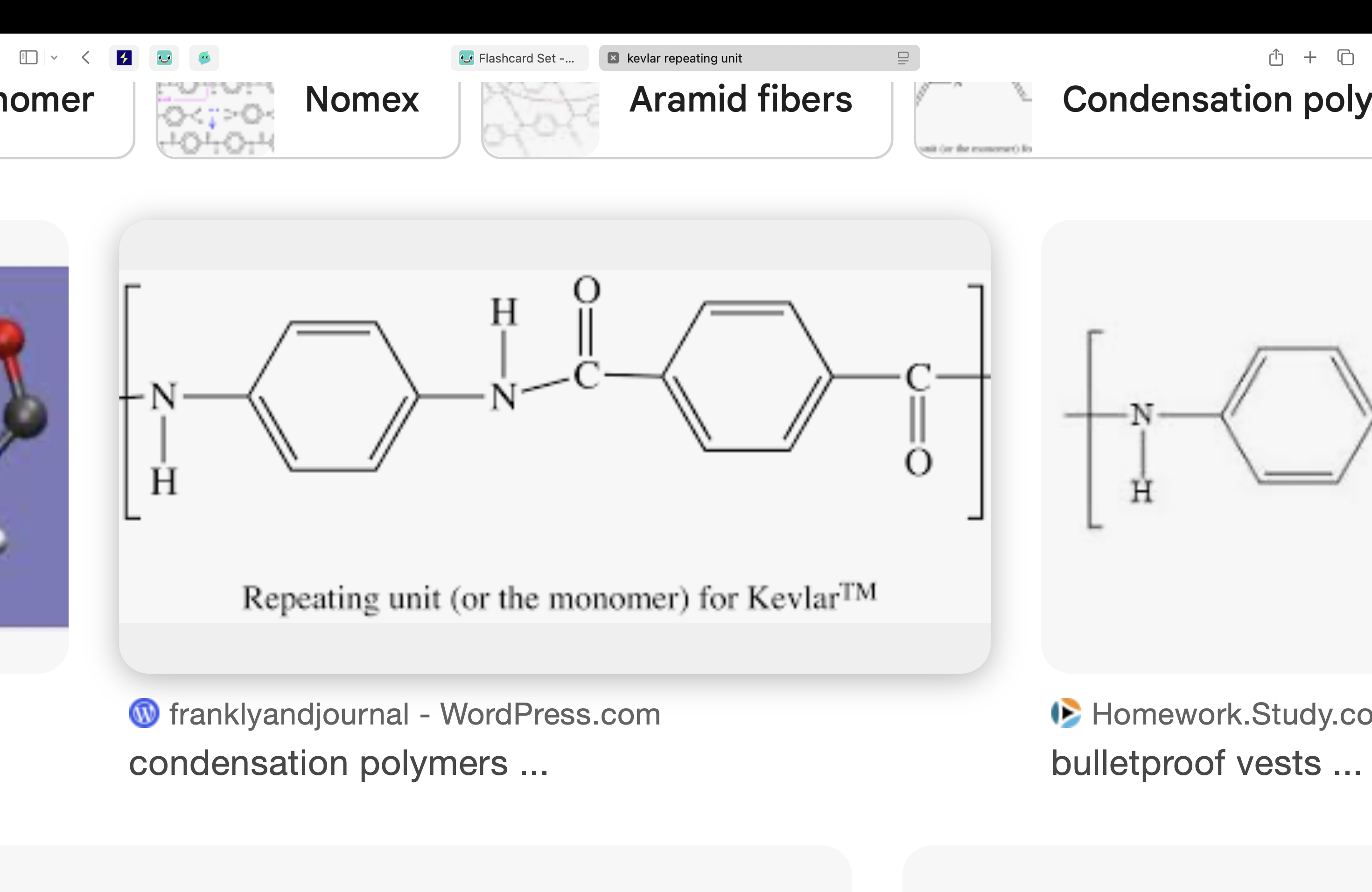The width and height of the screenshot is (1372, 892).
Task: Open the sidebar options dropdown chevron
Action: (54, 58)
